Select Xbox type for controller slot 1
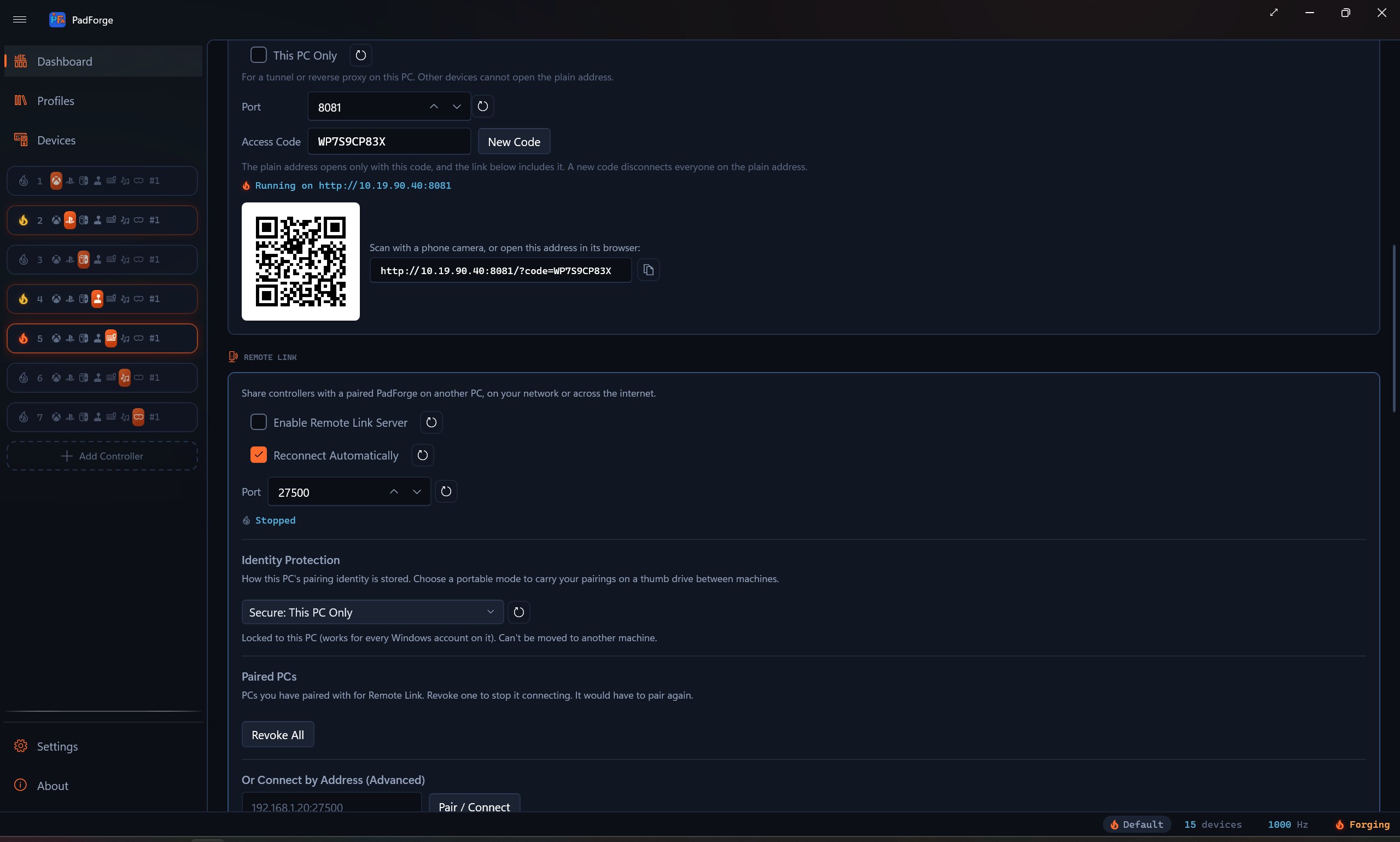The image size is (1400, 842). [56, 181]
